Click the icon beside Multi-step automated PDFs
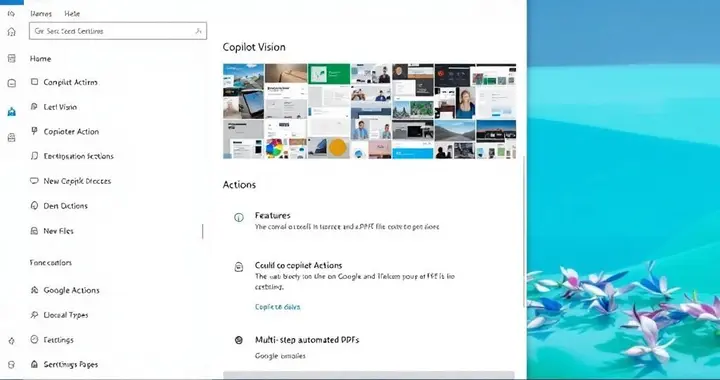This screenshot has height=380, width=720. coord(239,340)
